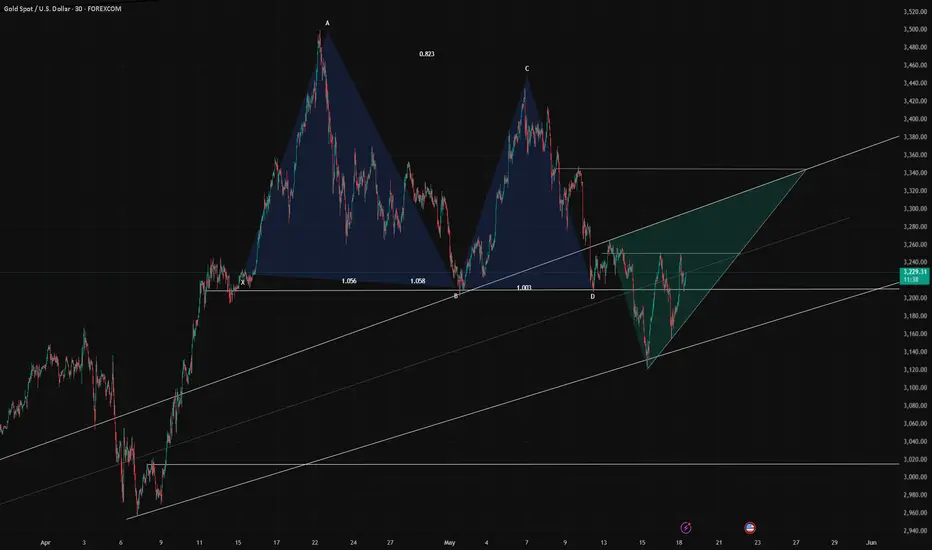Click the date 11 on the time axis
Image resolution: width=932 pixels, height=550 pixels.
coord(199,543)
